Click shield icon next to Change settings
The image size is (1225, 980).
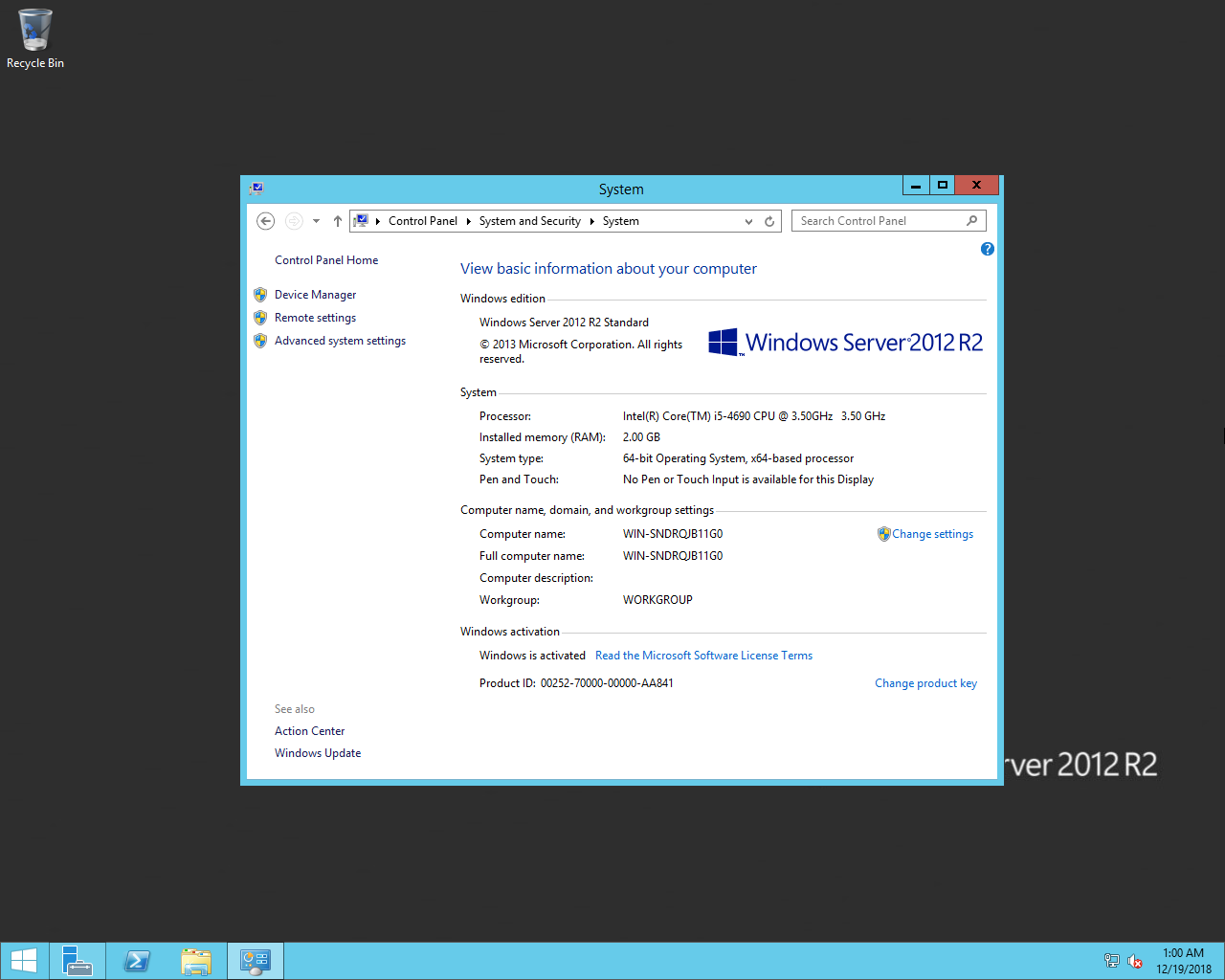(883, 534)
